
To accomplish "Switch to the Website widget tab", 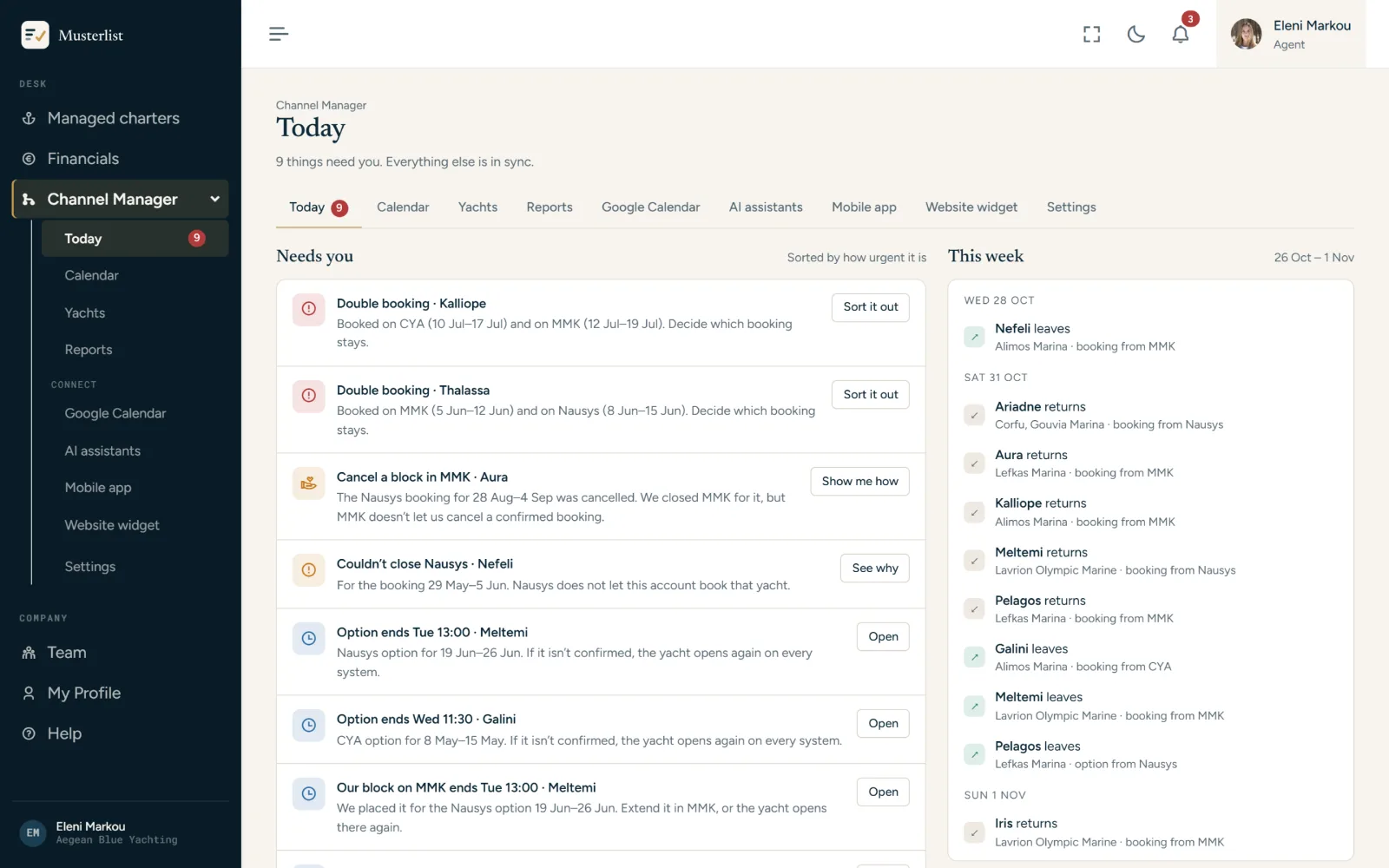I will pos(971,207).
